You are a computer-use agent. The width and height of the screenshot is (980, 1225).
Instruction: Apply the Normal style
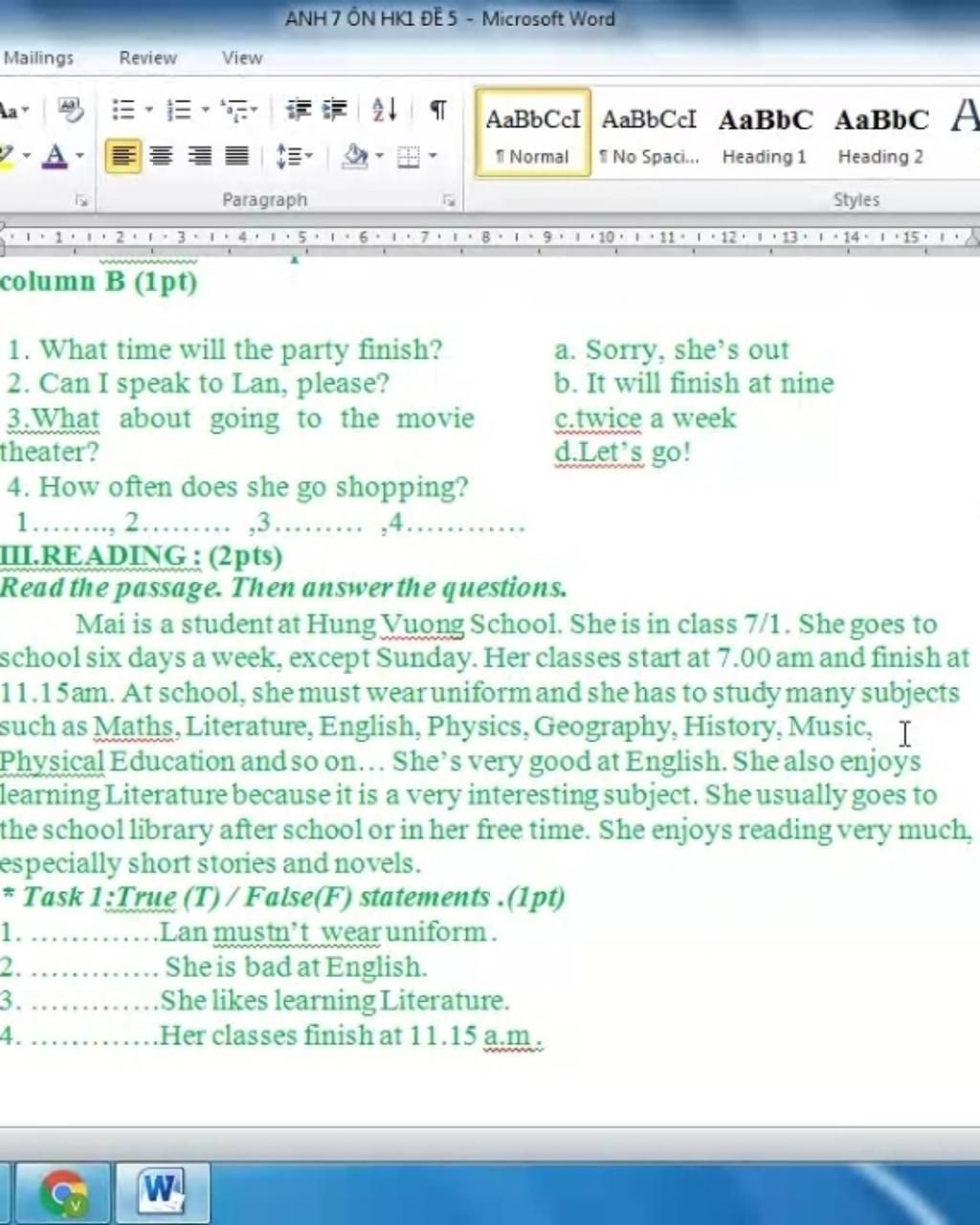tap(533, 133)
